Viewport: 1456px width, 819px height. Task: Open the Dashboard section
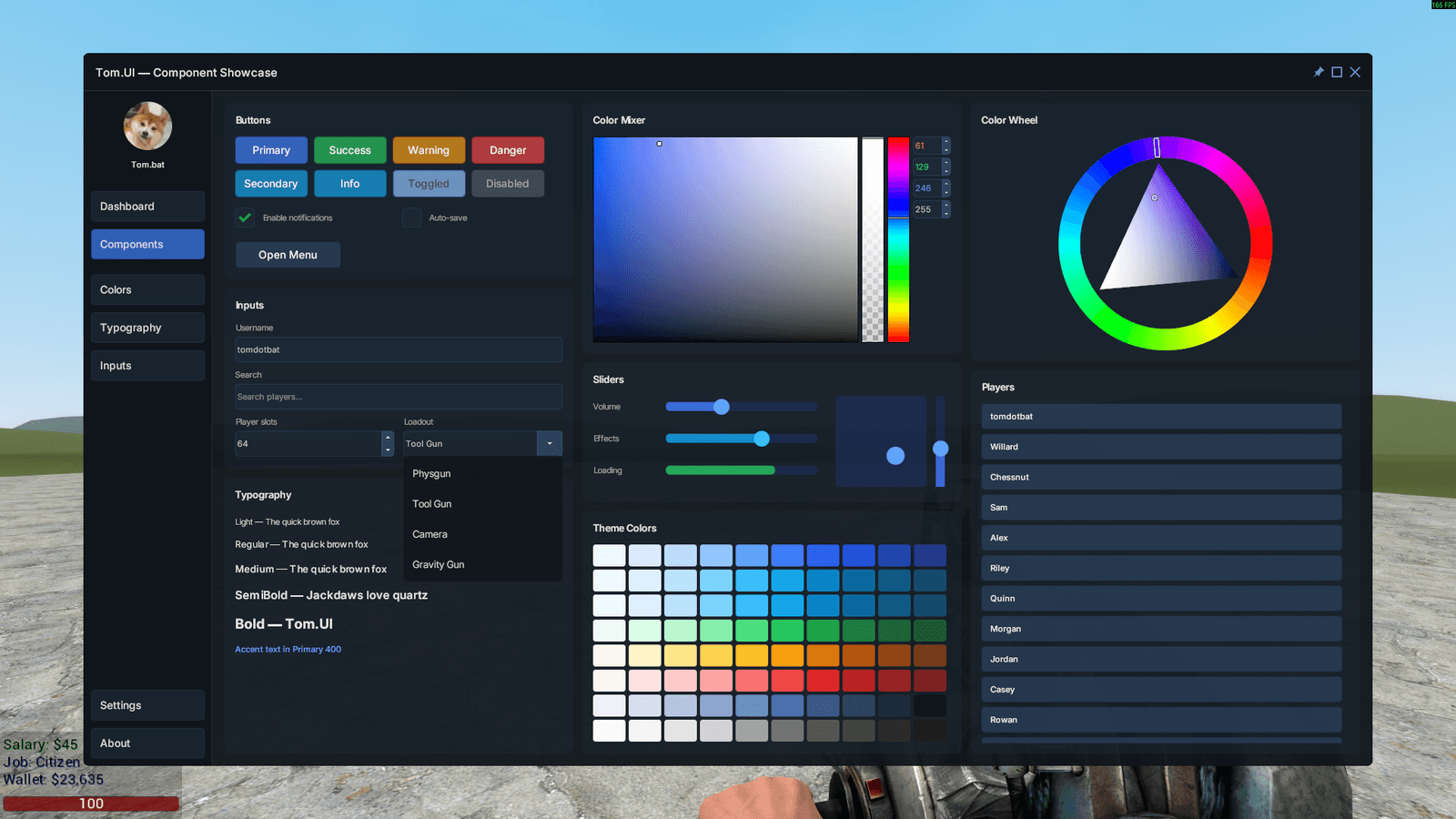pos(147,207)
